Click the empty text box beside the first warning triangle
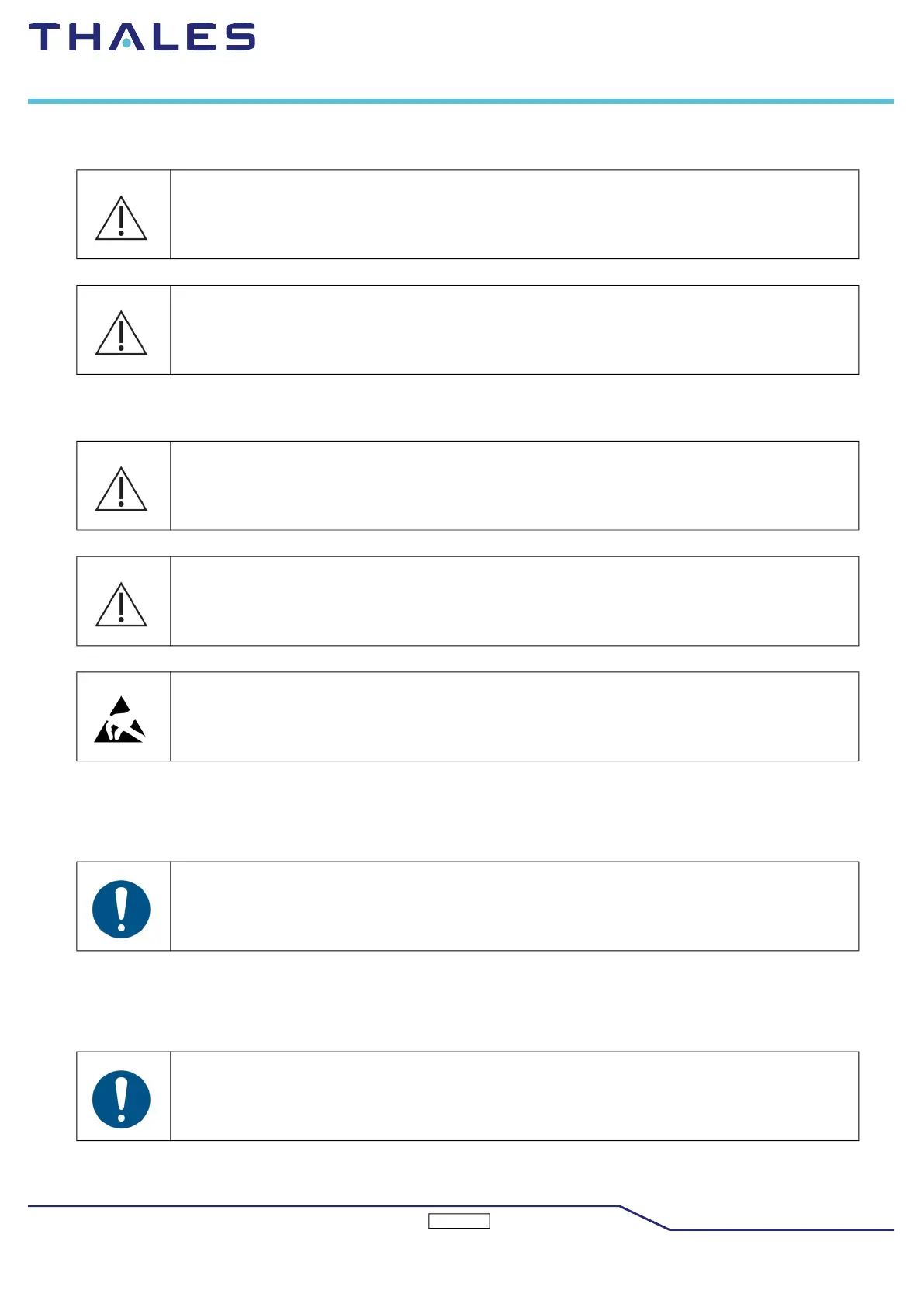924x1307 pixels. tap(514, 214)
